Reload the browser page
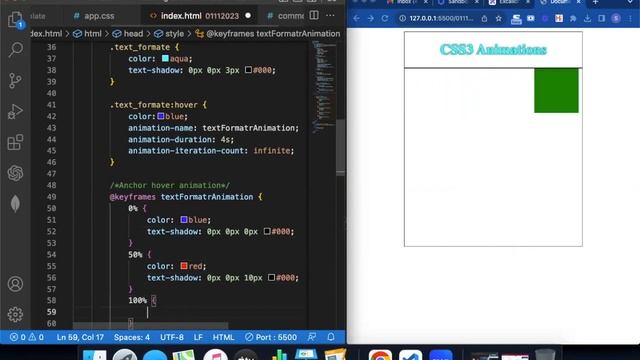Viewport: 640px width, 360px height. click(x=385, y=18)
